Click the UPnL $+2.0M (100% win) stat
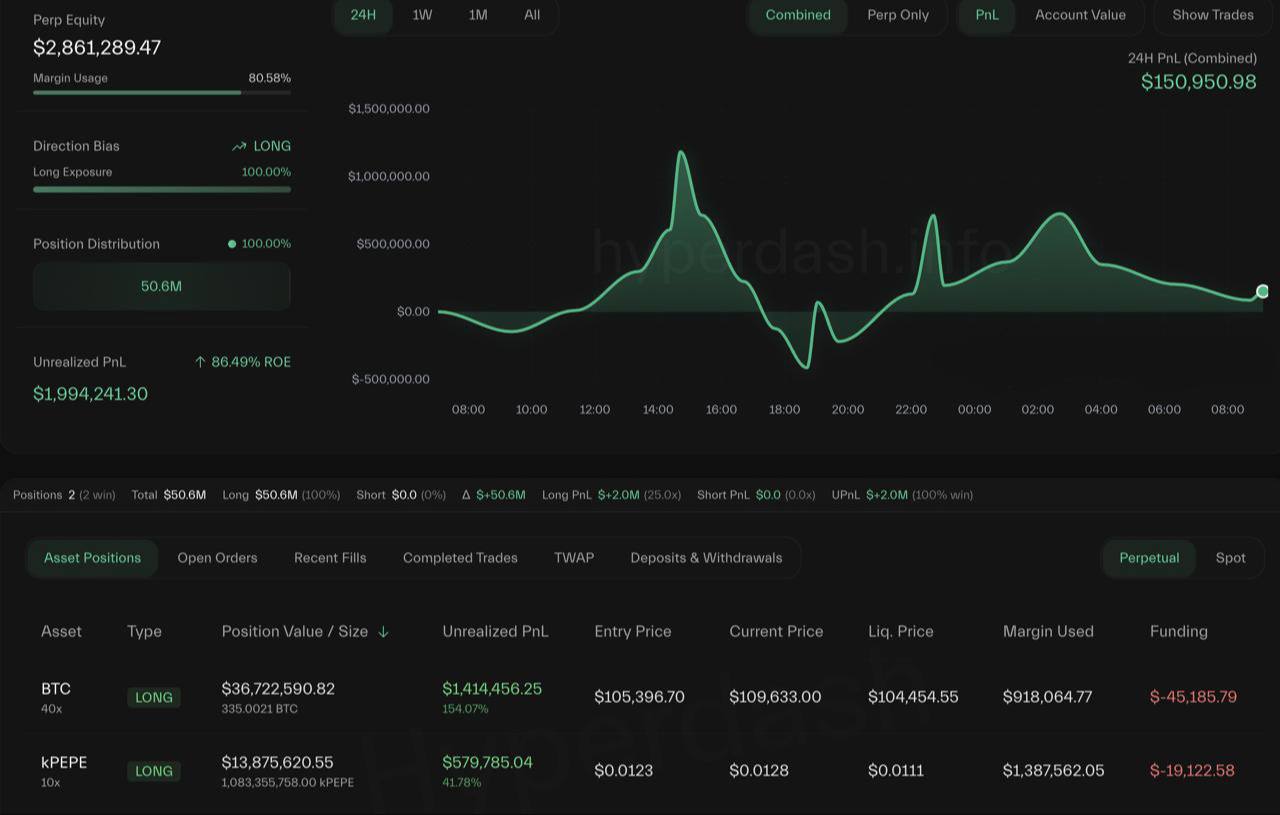The width and height of the screenshot is (1280, 815). pos(902,495)
